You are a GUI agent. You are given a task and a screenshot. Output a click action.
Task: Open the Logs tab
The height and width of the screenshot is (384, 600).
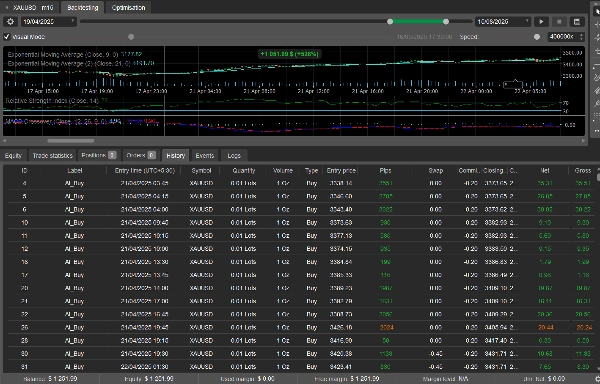(x=234, y=156)
